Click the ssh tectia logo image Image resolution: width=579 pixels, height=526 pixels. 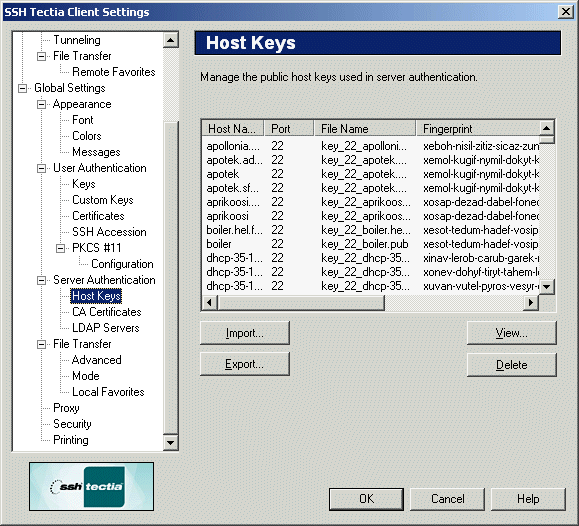[92, 486]
